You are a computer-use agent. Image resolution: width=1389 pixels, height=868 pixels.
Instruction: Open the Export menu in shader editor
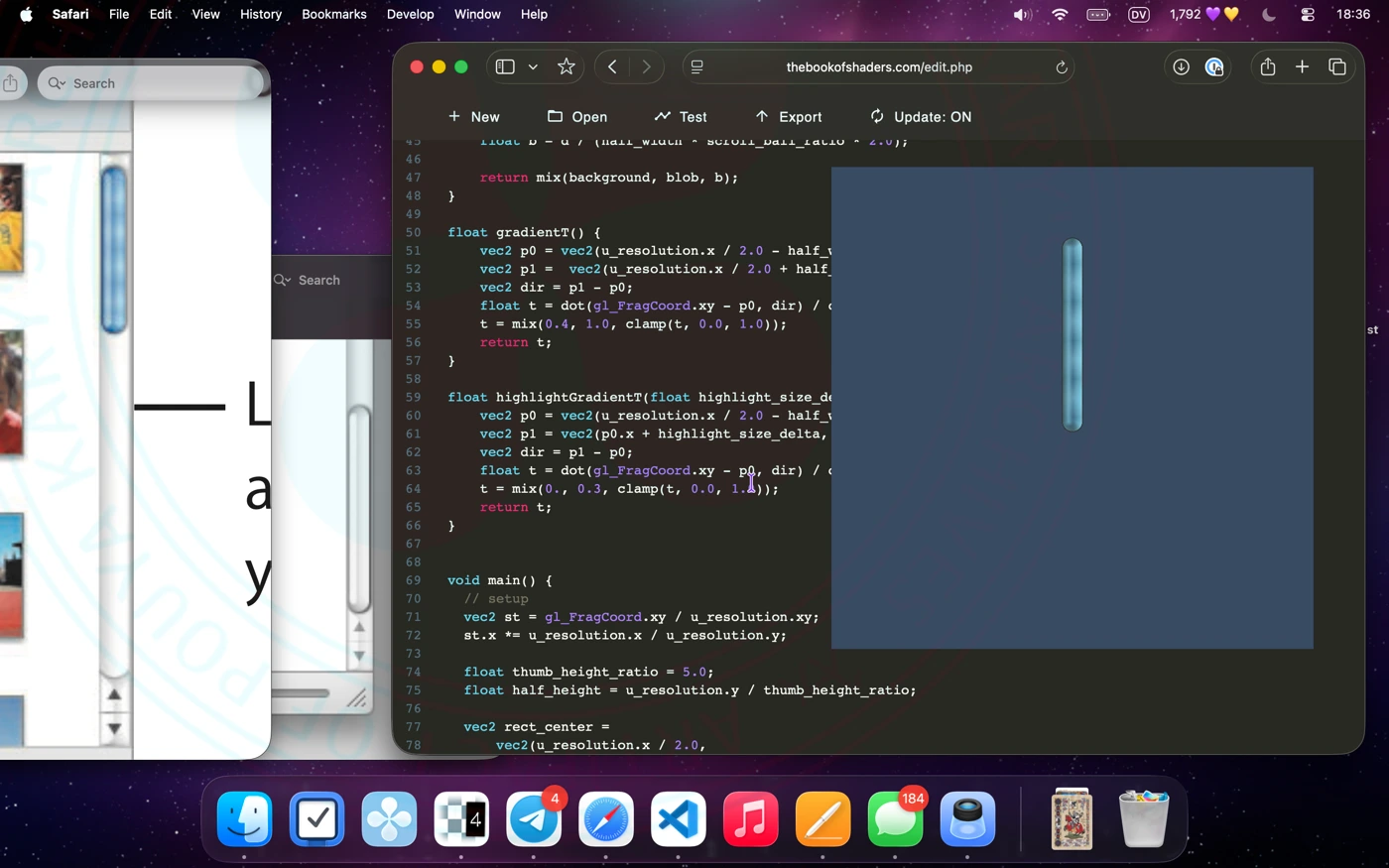click(x=789, y=117)
